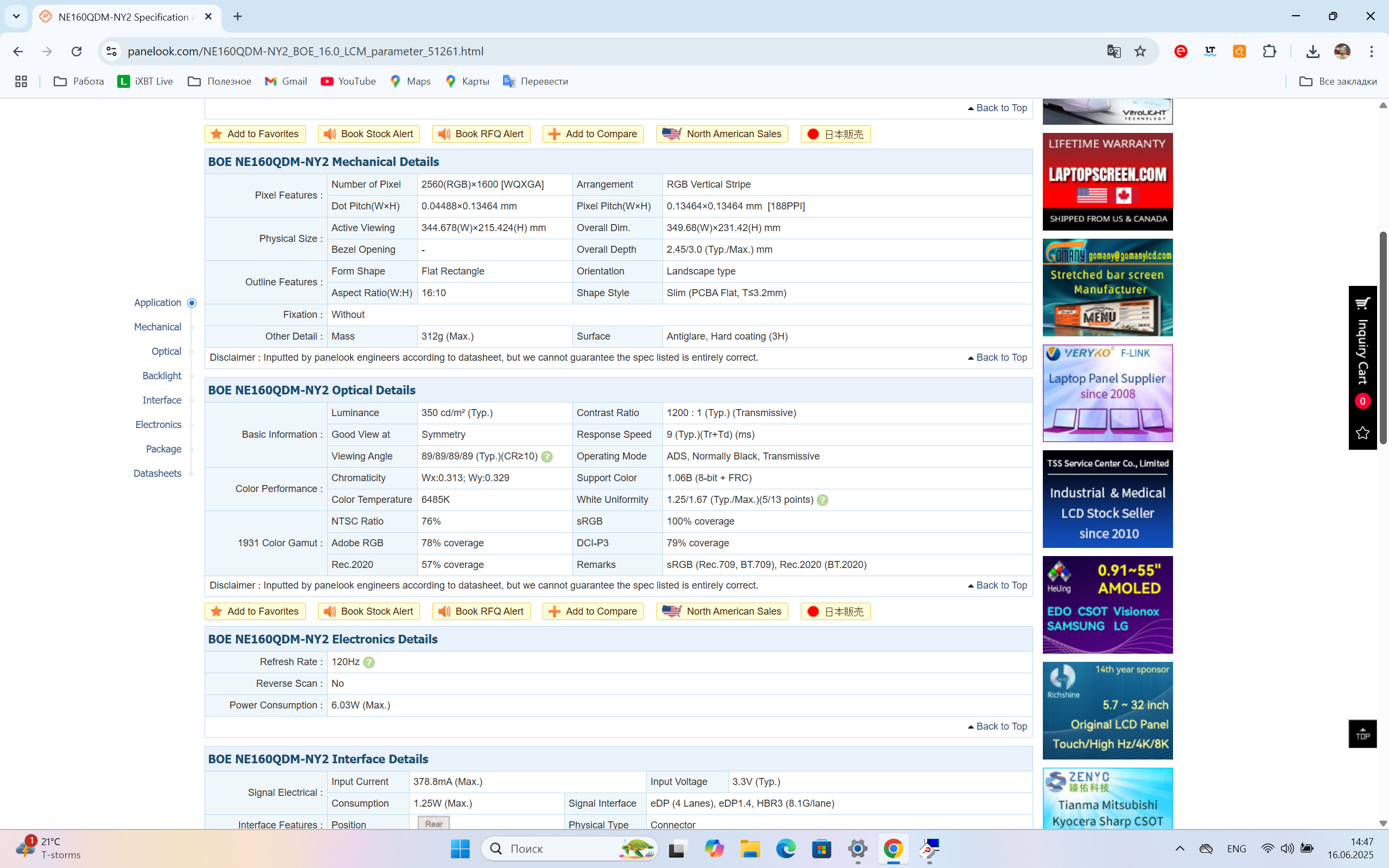Select the Application radio marker in sidebar
The height and width of the screenshot is (868, 1389).
192,303
